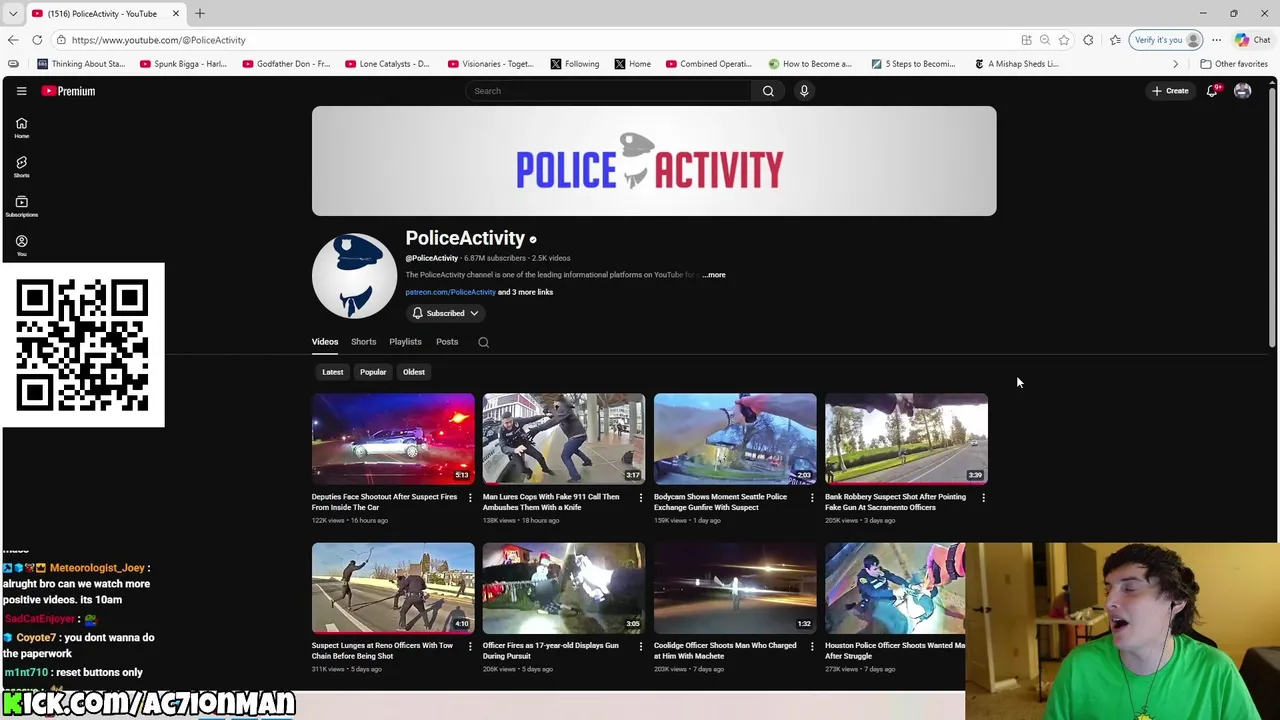Open the YouTube guide hamburger menu

tap(21, 91)
